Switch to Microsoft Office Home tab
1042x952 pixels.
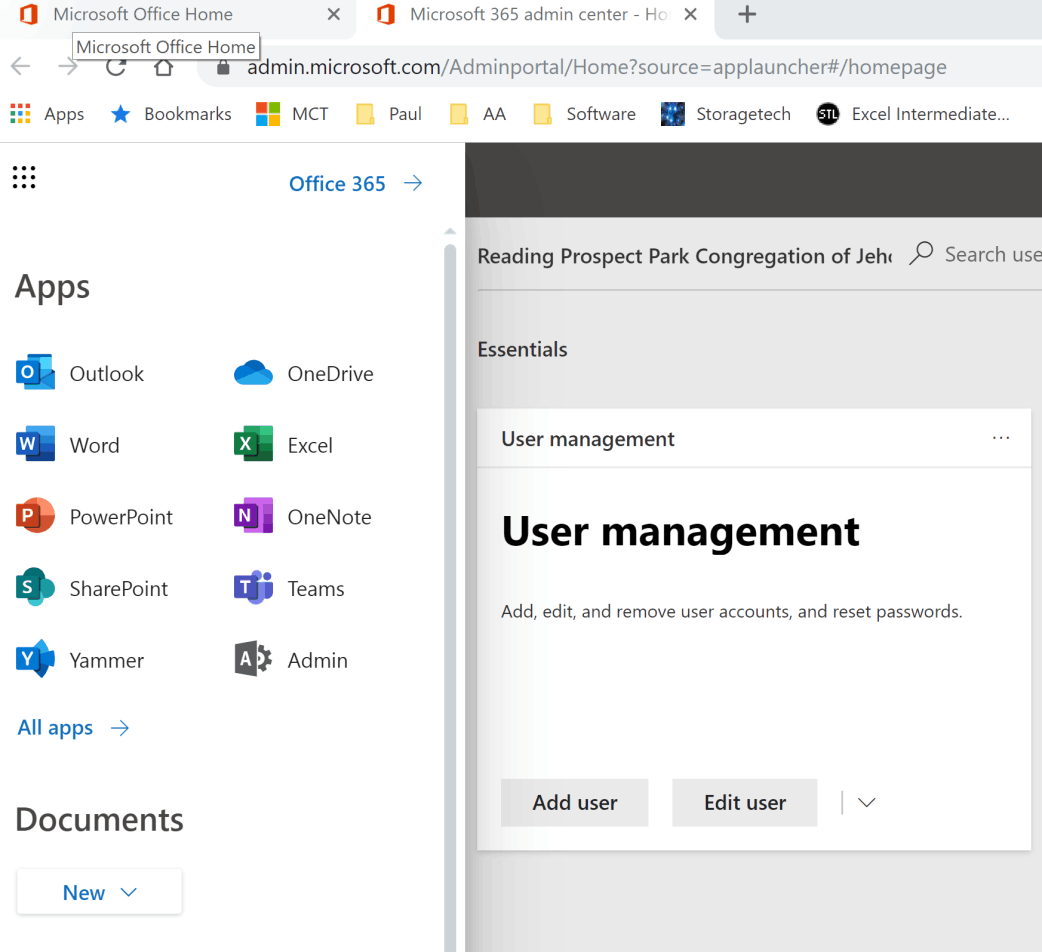[143, 15]
